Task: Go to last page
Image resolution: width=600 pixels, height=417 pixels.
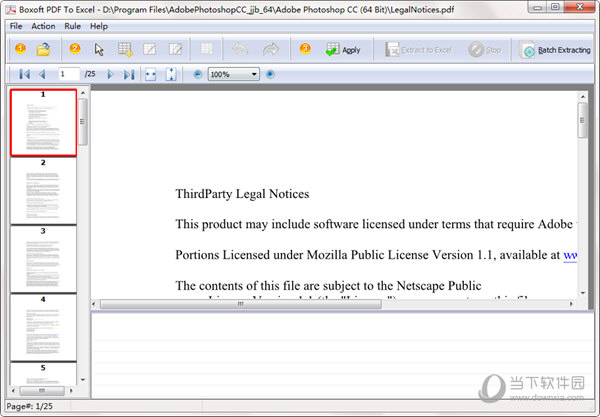Action: click(x=129, y=74)
